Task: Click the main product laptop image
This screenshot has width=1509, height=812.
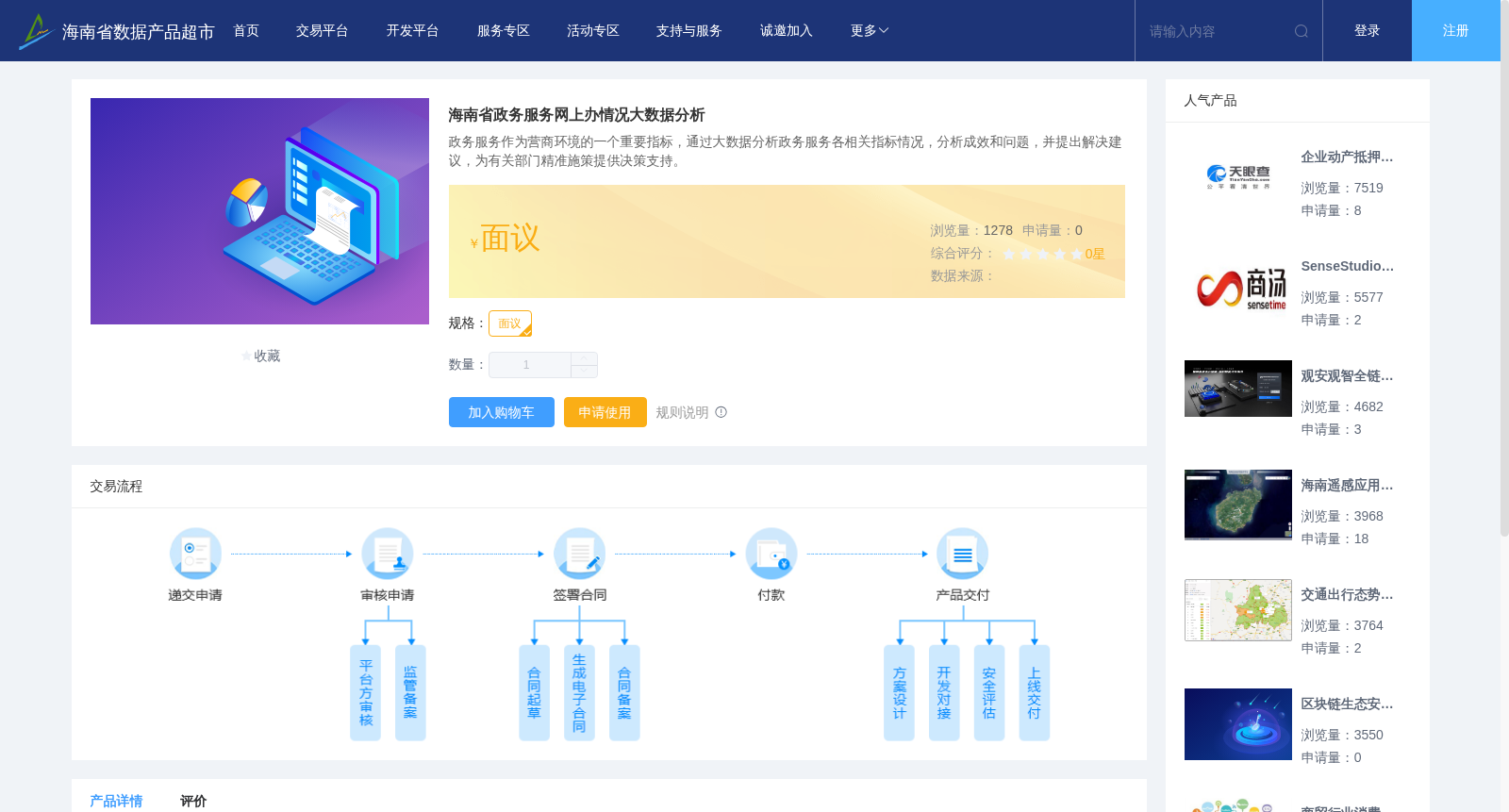Action: tap(259, 211)
